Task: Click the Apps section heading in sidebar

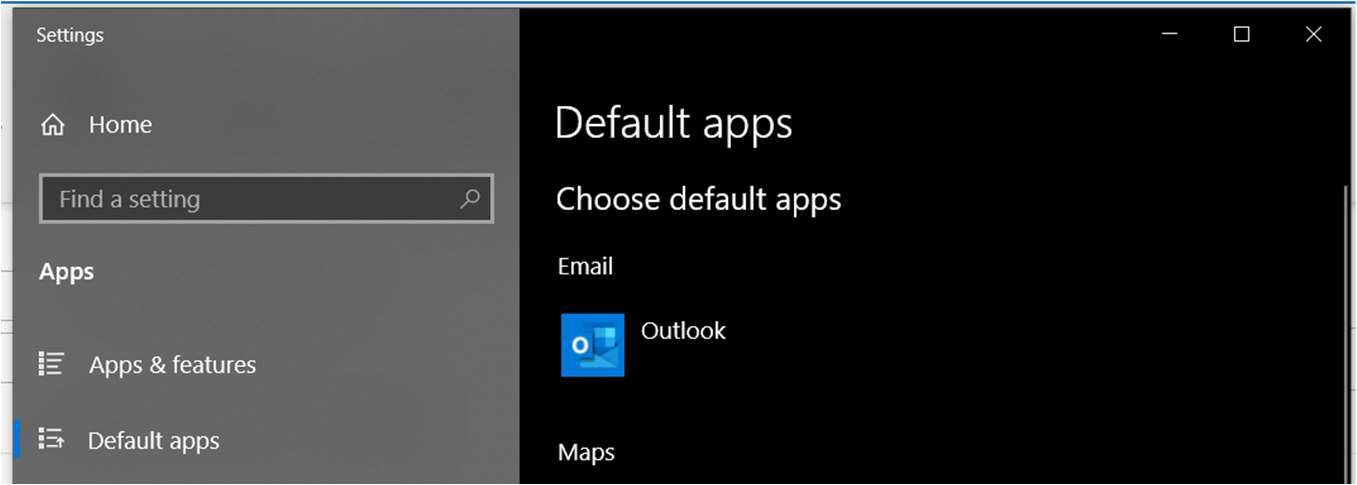Action: tap(66, 272)
